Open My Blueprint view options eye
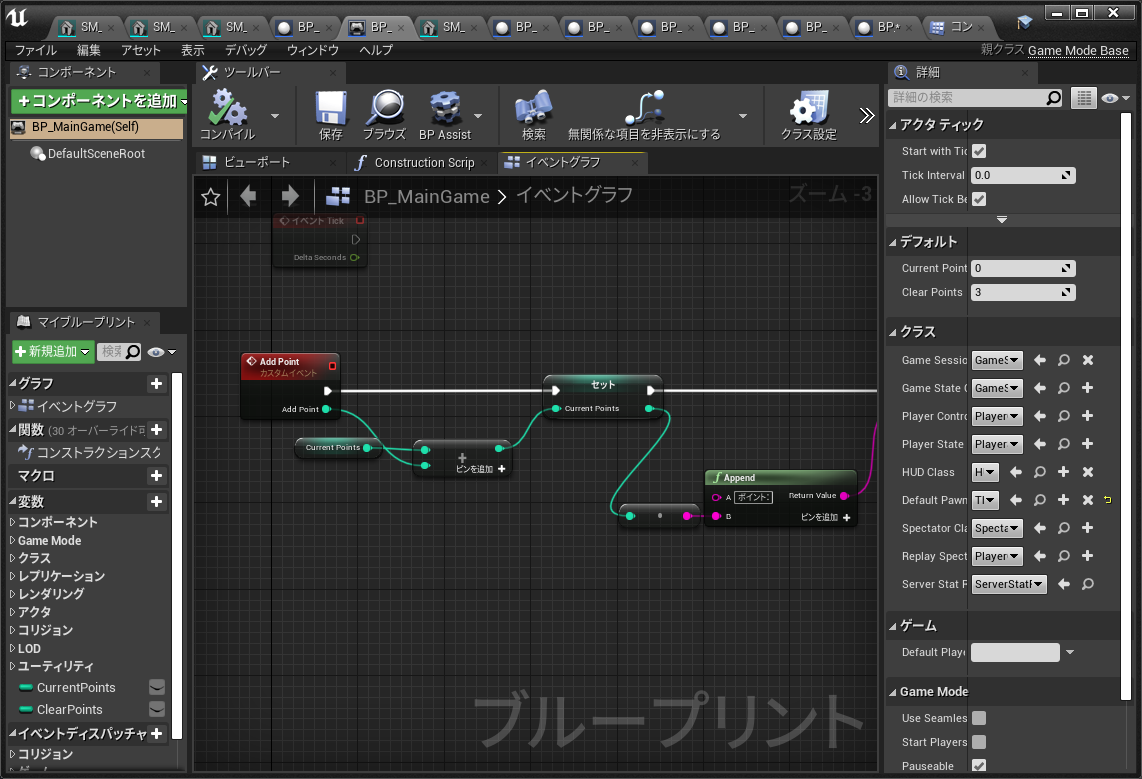This screenshot has height=779, width=1142. (x=161, y=352)
